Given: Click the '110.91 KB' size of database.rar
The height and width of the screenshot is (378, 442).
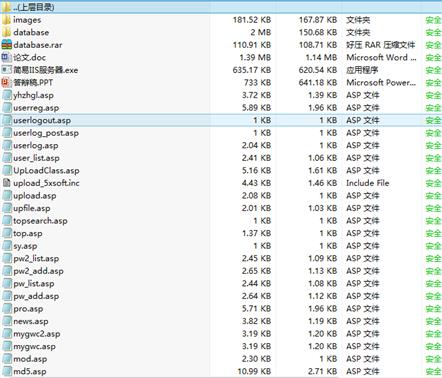Looking at the screenshot, I should click(x=252, y=45).
